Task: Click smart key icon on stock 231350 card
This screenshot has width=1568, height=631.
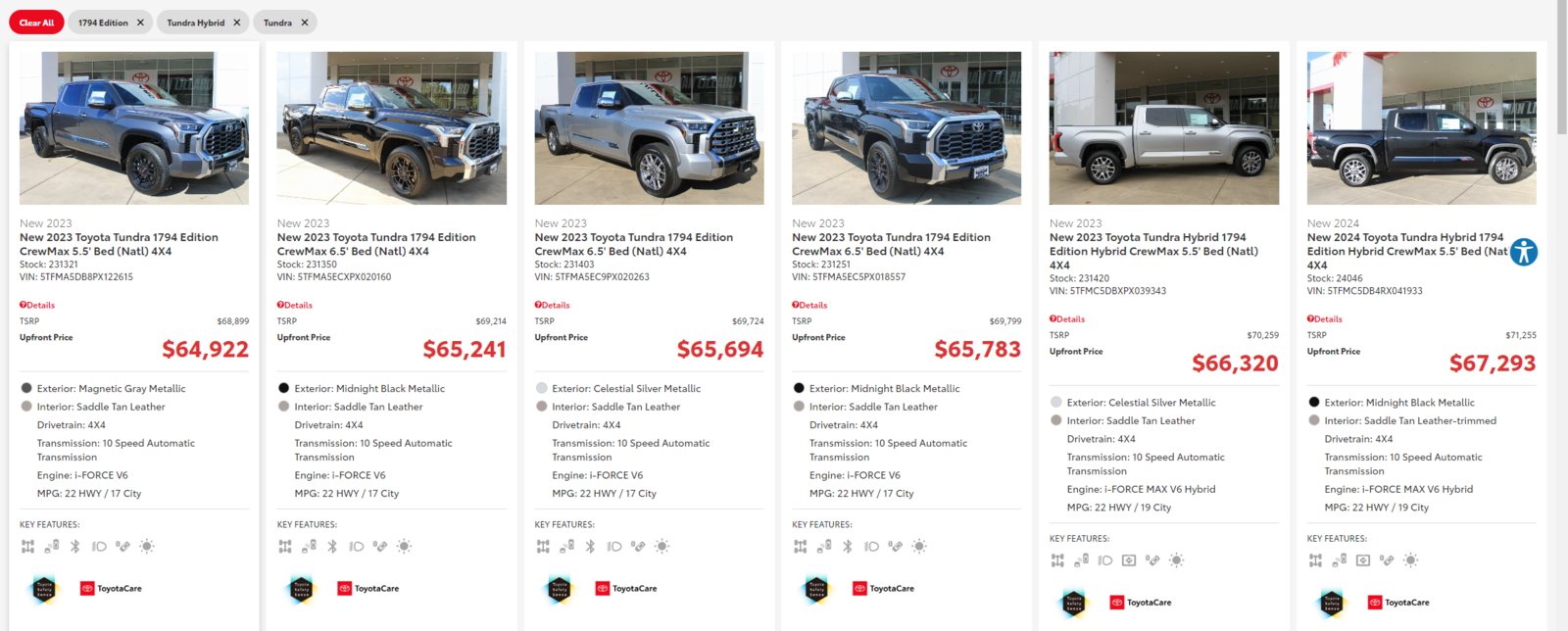Action: point(309,547)
